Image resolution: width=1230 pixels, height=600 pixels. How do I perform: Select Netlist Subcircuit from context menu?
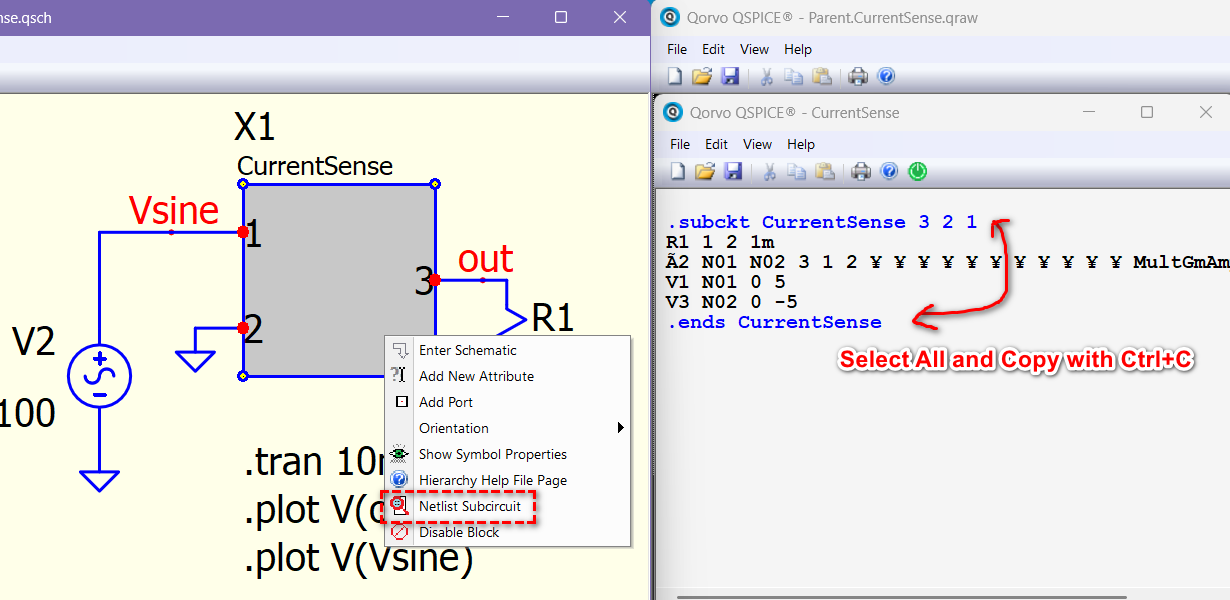508,506
